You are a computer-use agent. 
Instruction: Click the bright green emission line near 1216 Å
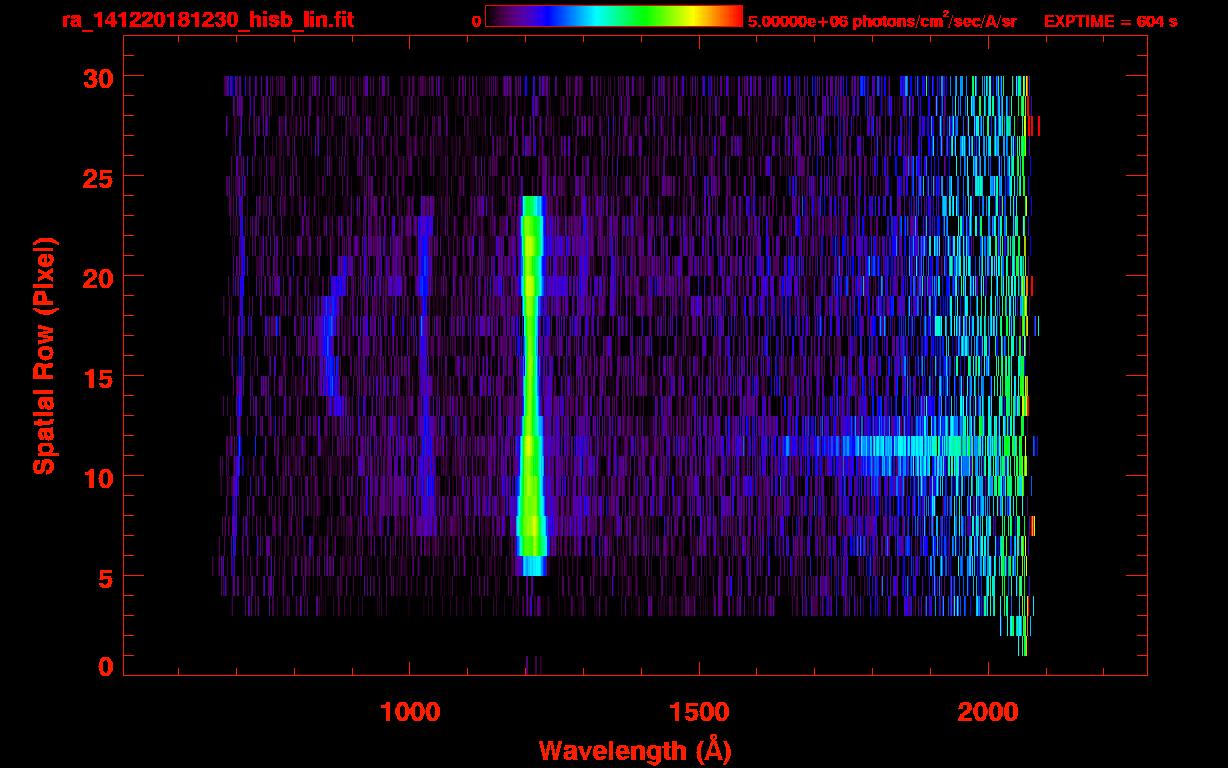pos(531,386)
